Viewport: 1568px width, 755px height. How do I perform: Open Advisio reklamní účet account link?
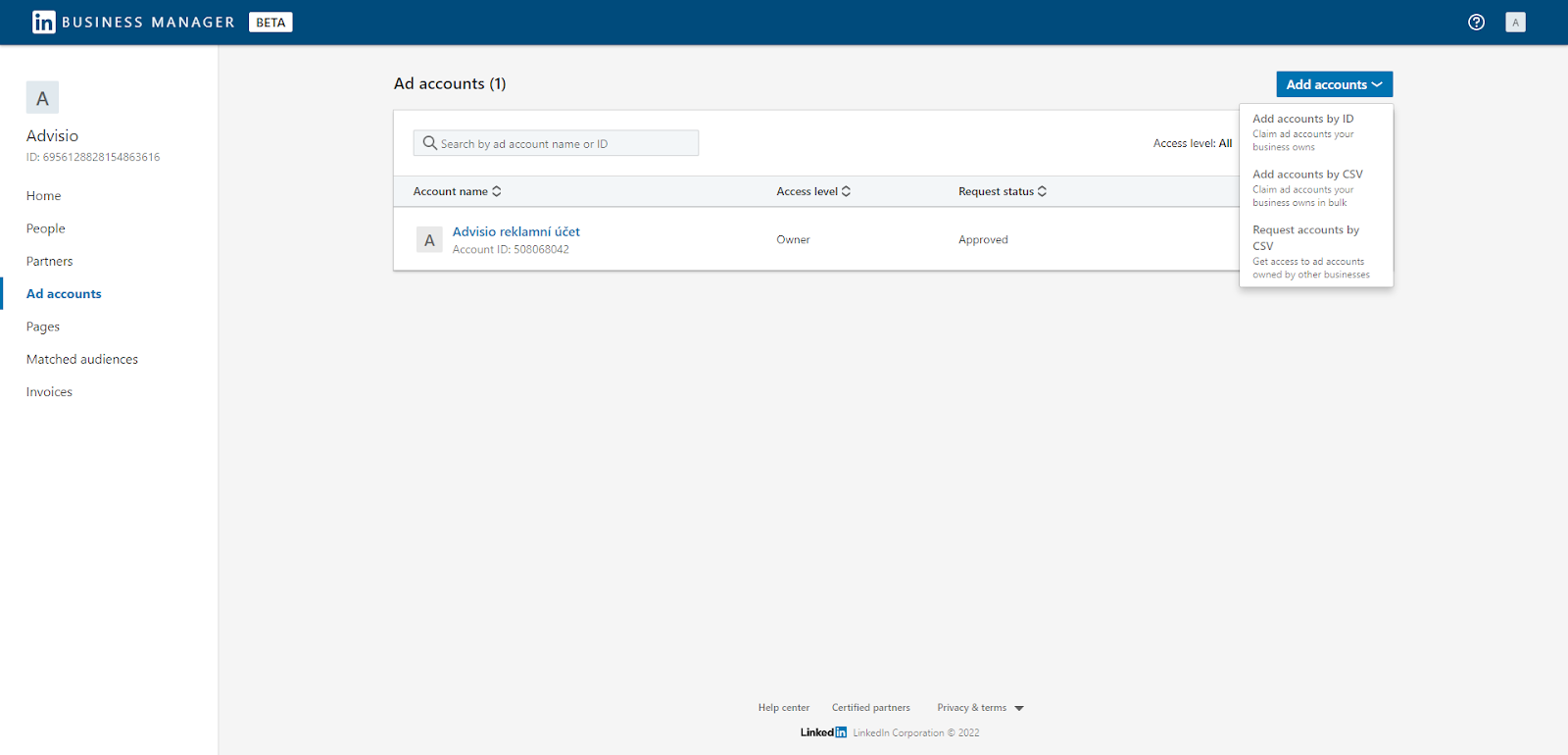tap(515, 231)
